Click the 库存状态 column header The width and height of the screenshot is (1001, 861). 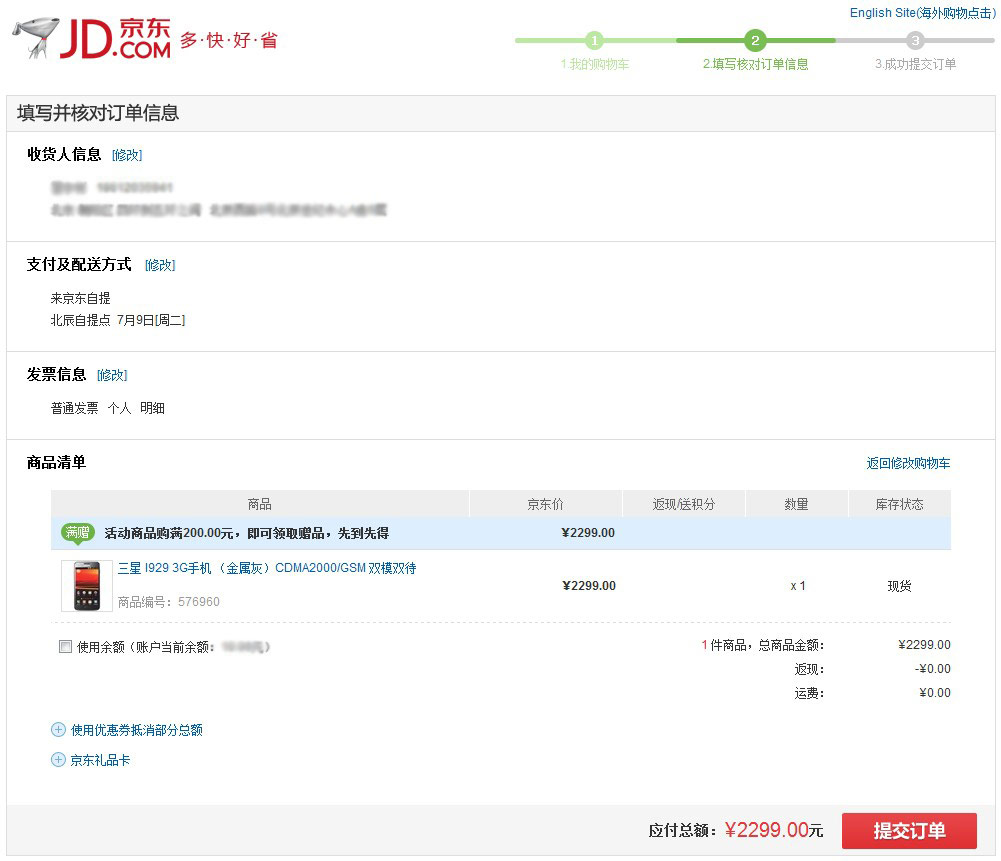tap(899, 504)
